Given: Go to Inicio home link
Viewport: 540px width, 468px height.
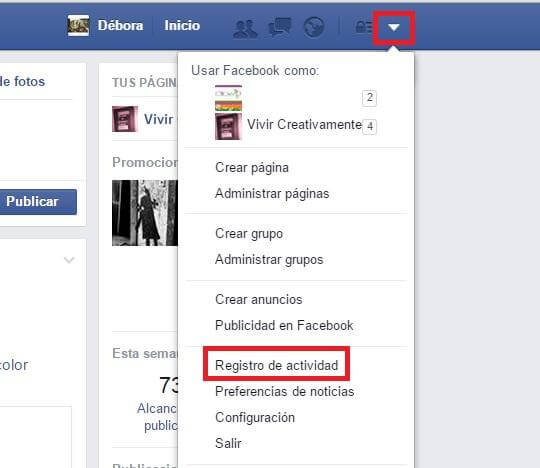Looking at the screenshot, I should (182, 25).
